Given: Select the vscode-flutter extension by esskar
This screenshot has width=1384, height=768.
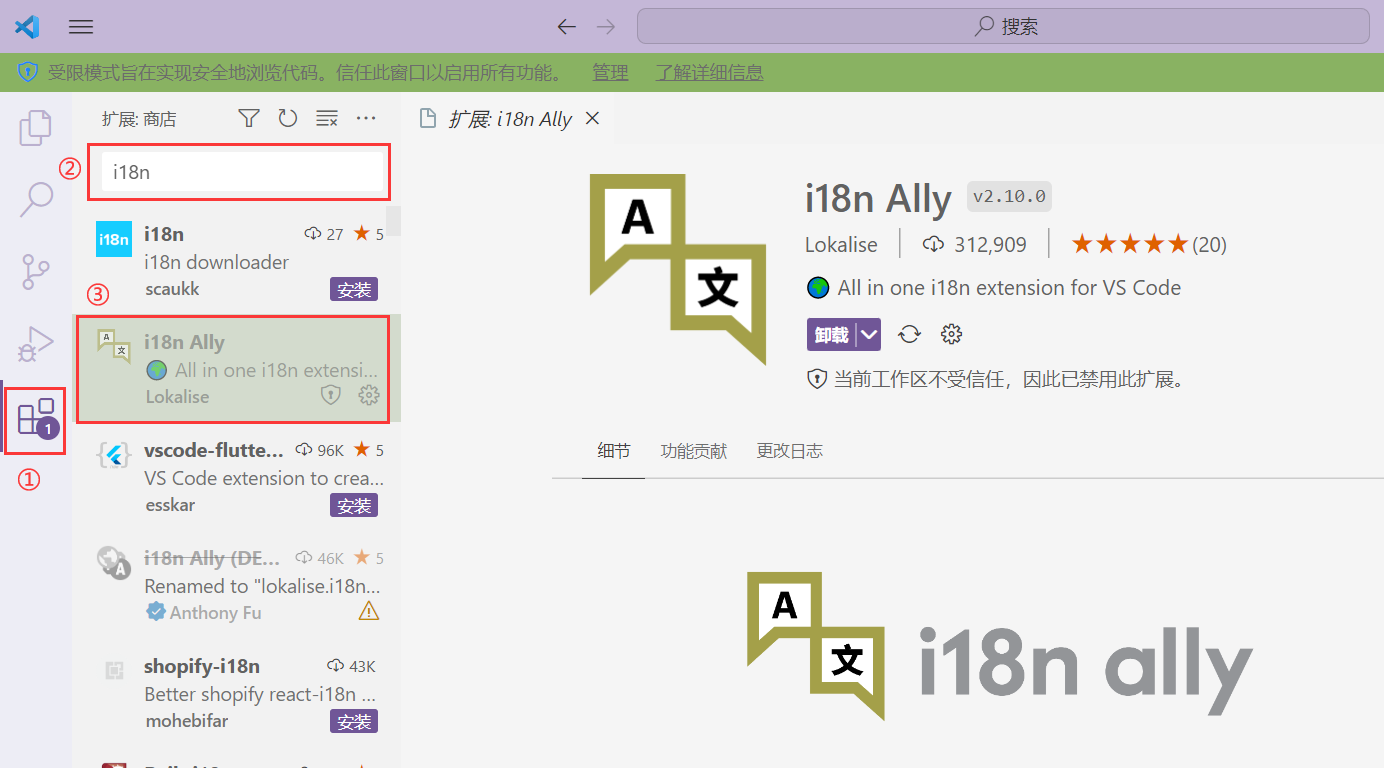Looking at the screenshot, I should tap(238, 476).
